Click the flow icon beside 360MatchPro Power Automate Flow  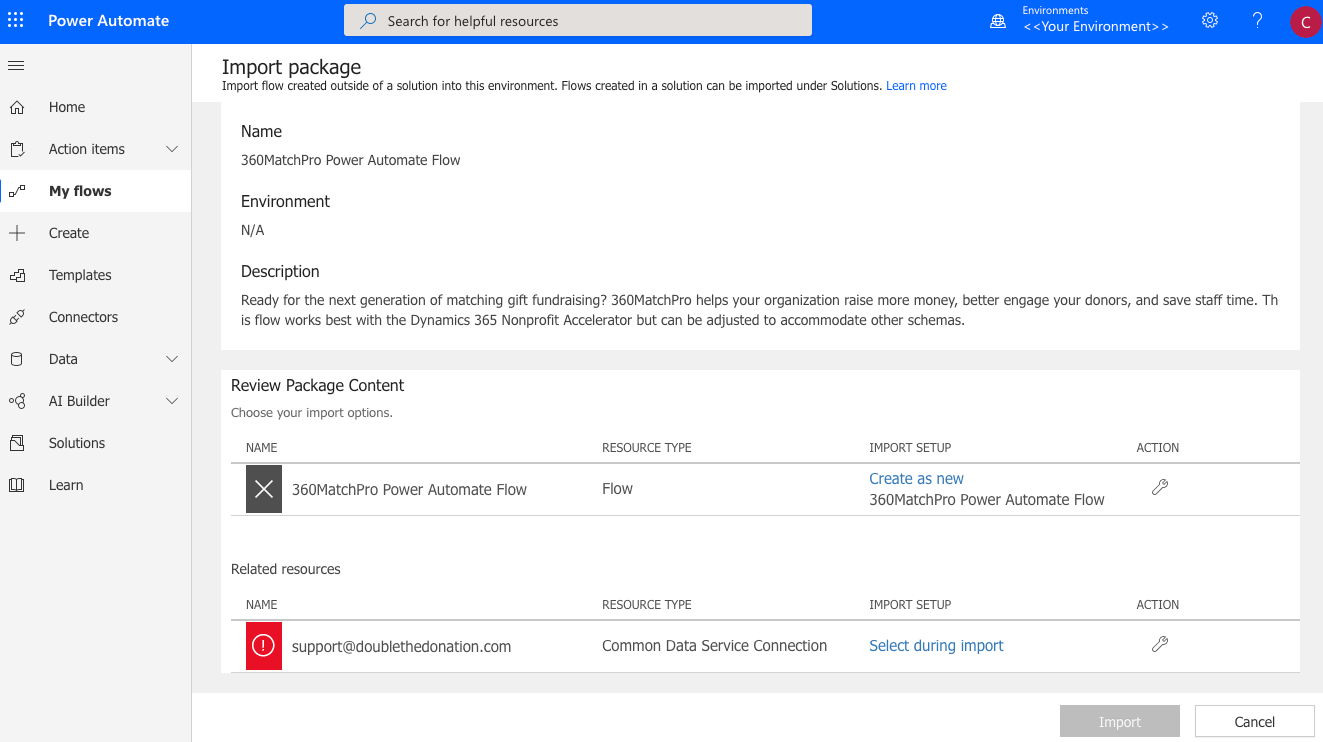pos(264,489)
